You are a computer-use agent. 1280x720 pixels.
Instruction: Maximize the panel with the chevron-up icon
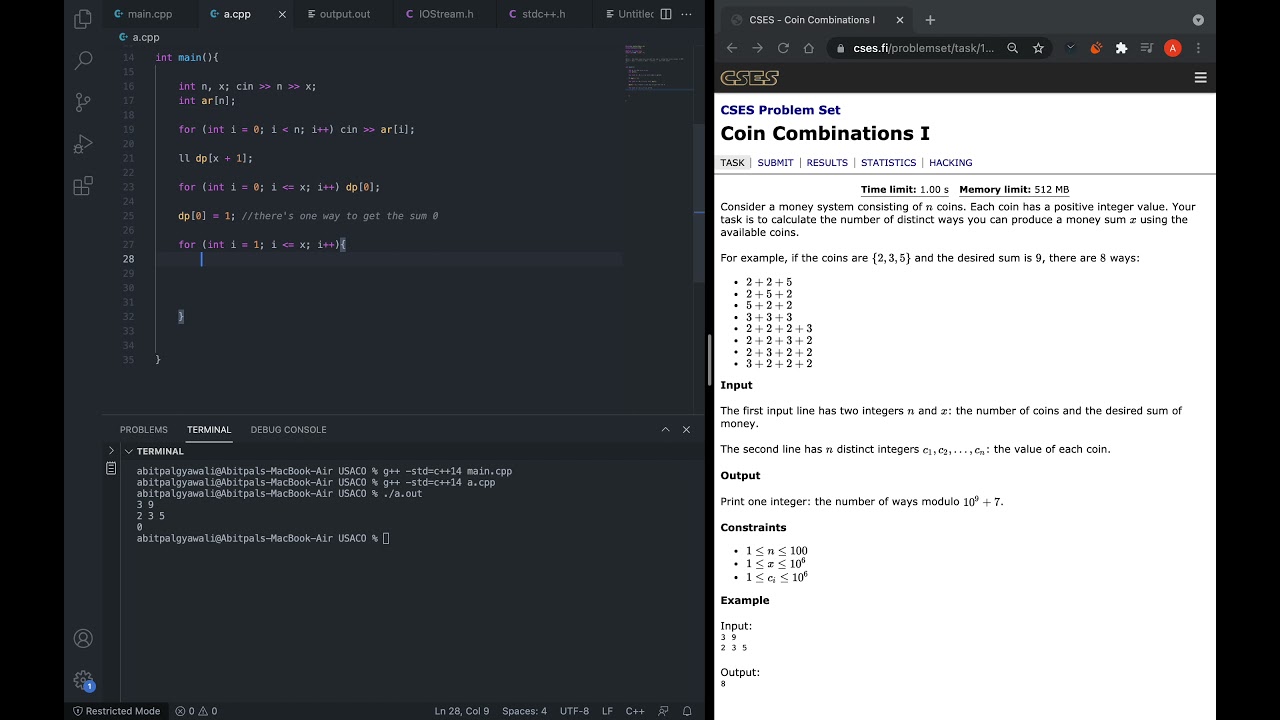click(665, 429)
